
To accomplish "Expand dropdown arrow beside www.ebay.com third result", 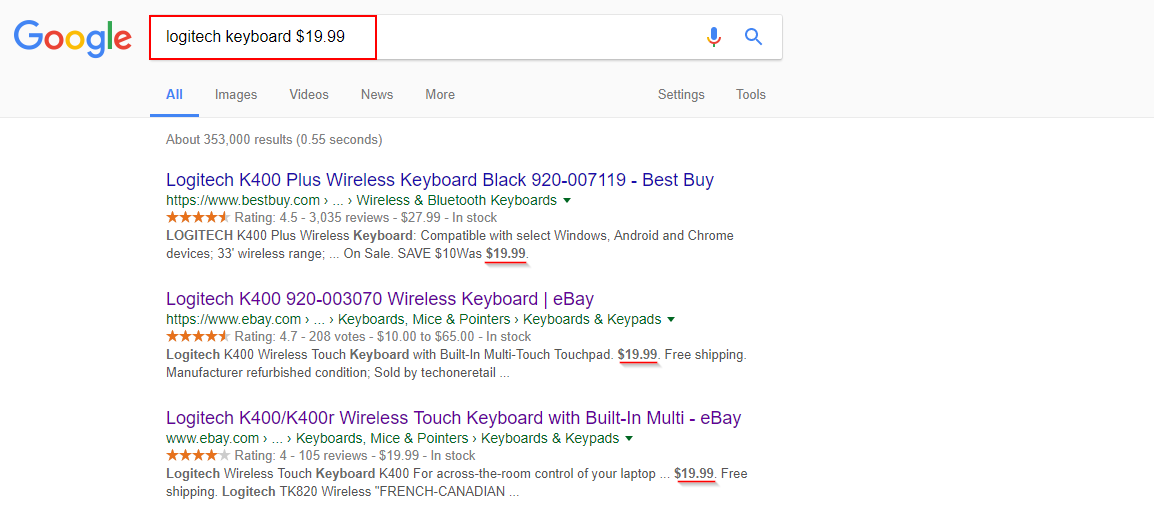I will [629, 438].
